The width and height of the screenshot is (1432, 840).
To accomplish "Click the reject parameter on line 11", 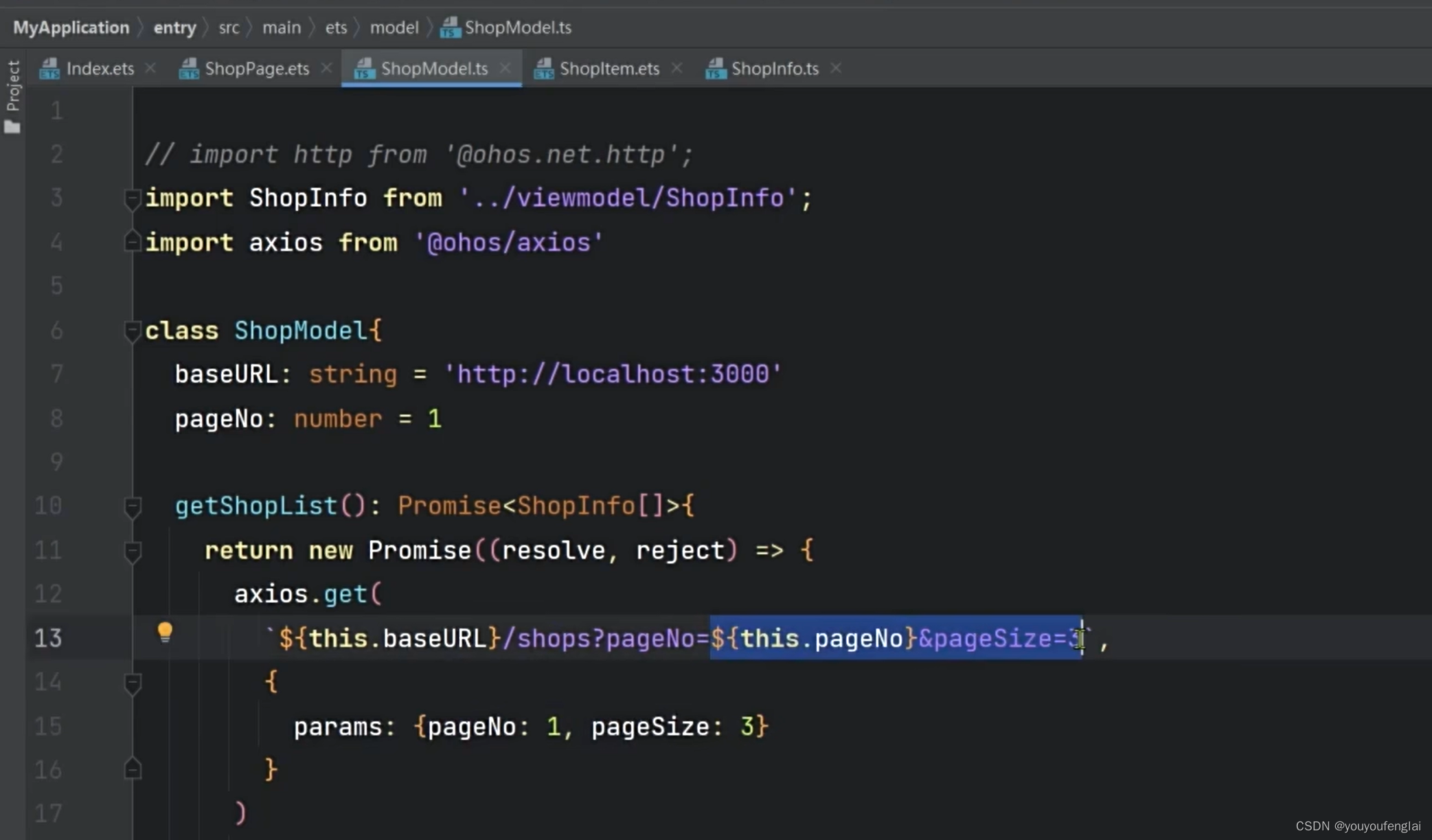I will click(680, 550).
